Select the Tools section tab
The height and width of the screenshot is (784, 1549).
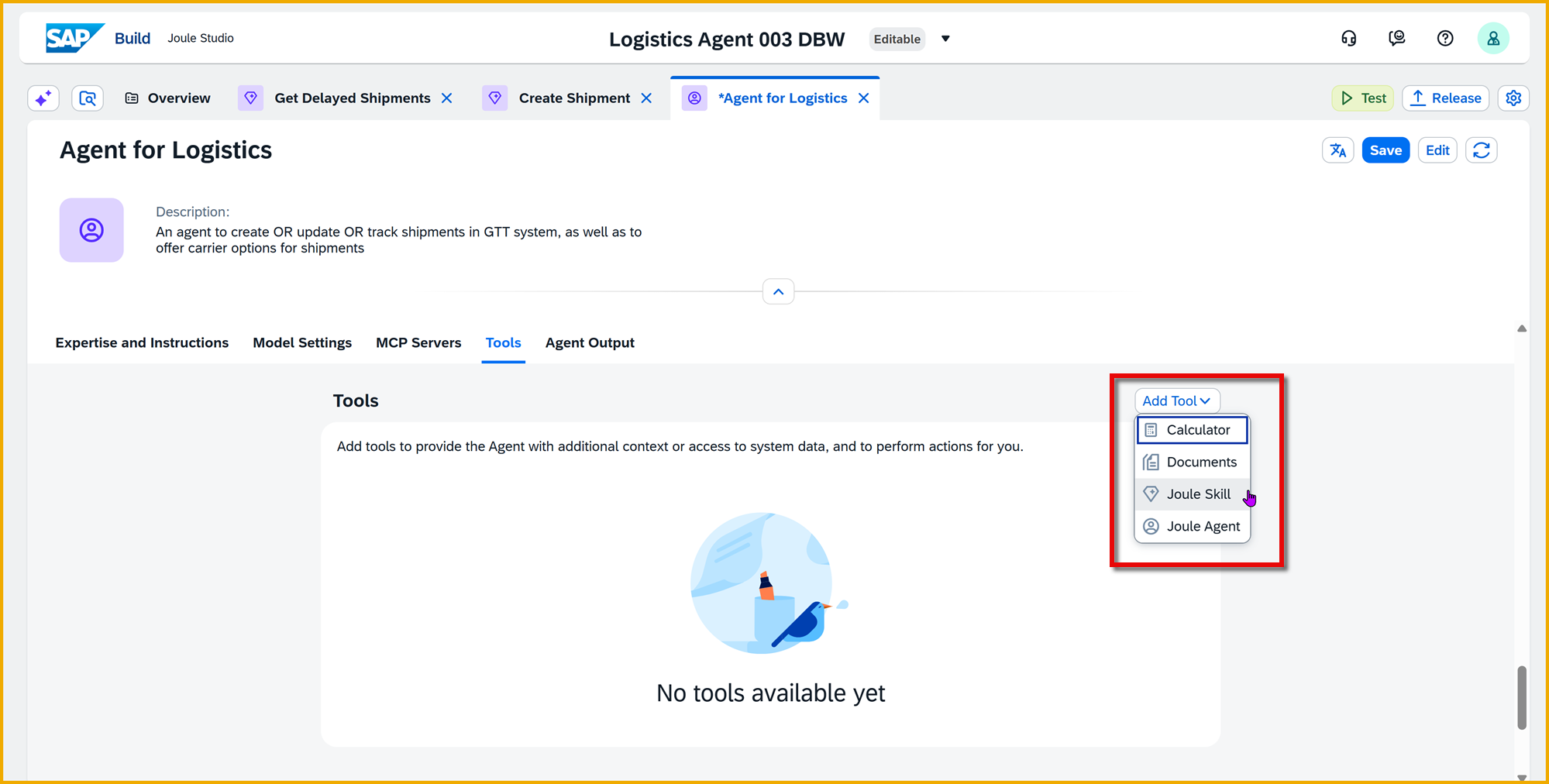point(504,342)
